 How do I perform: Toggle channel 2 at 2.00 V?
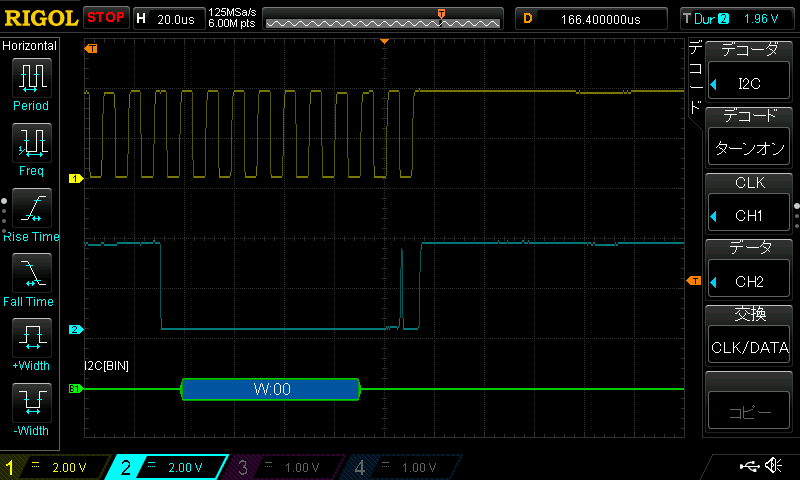[x=168, y=467]
